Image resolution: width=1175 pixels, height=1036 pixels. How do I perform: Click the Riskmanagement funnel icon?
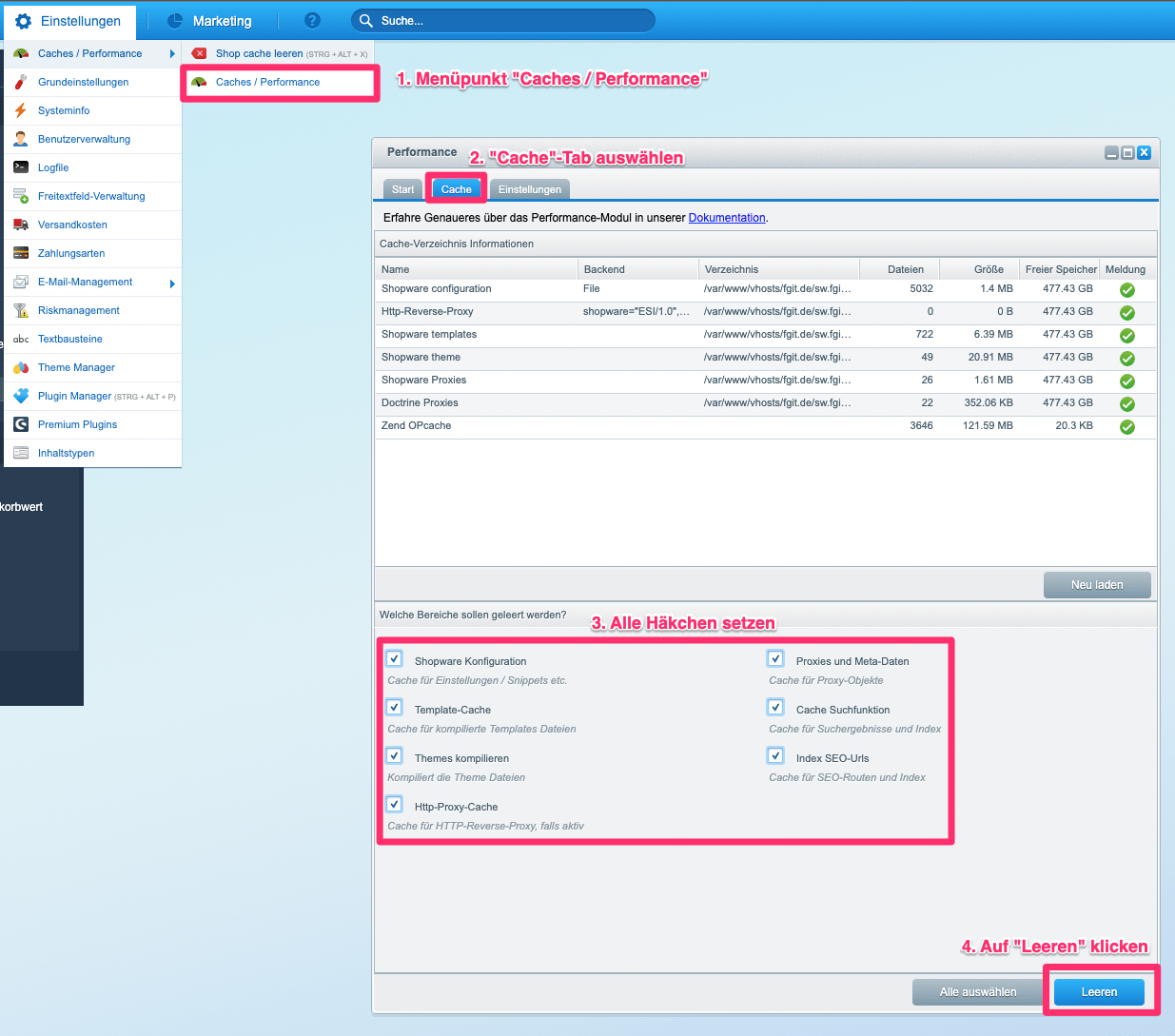pyautogui.click(x=21, y=311)
